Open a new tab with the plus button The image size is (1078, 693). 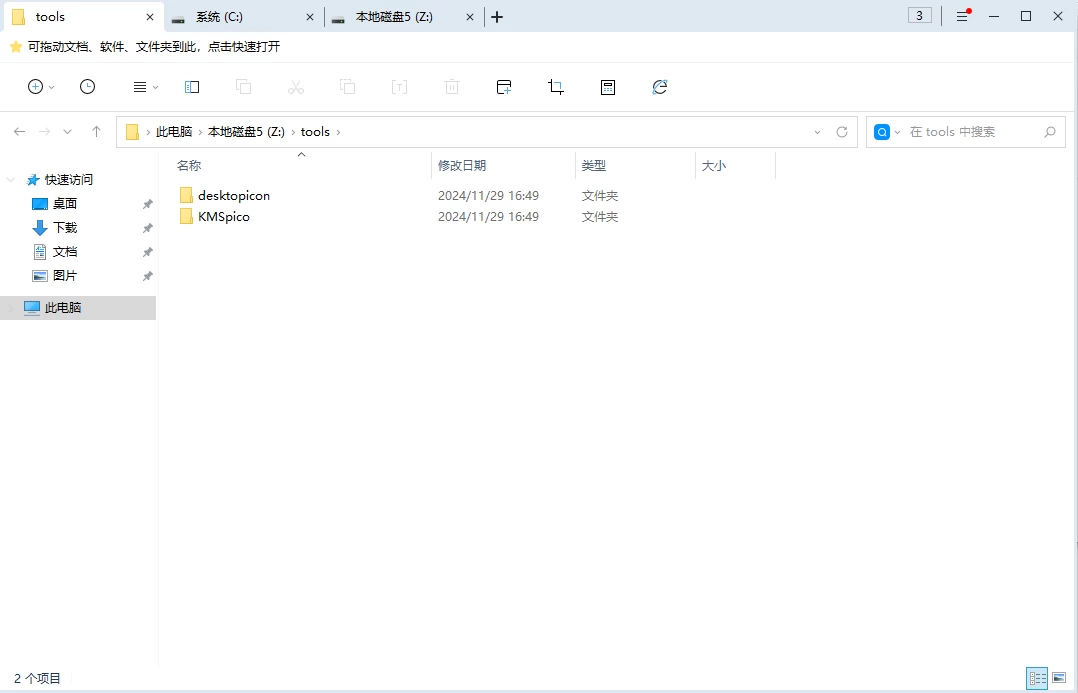[497, 16]
